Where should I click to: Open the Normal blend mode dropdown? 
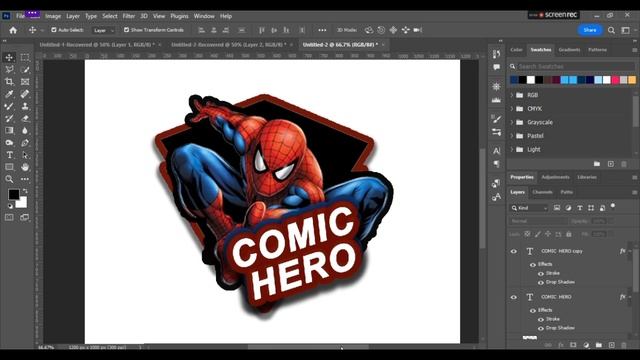[538, 221]
